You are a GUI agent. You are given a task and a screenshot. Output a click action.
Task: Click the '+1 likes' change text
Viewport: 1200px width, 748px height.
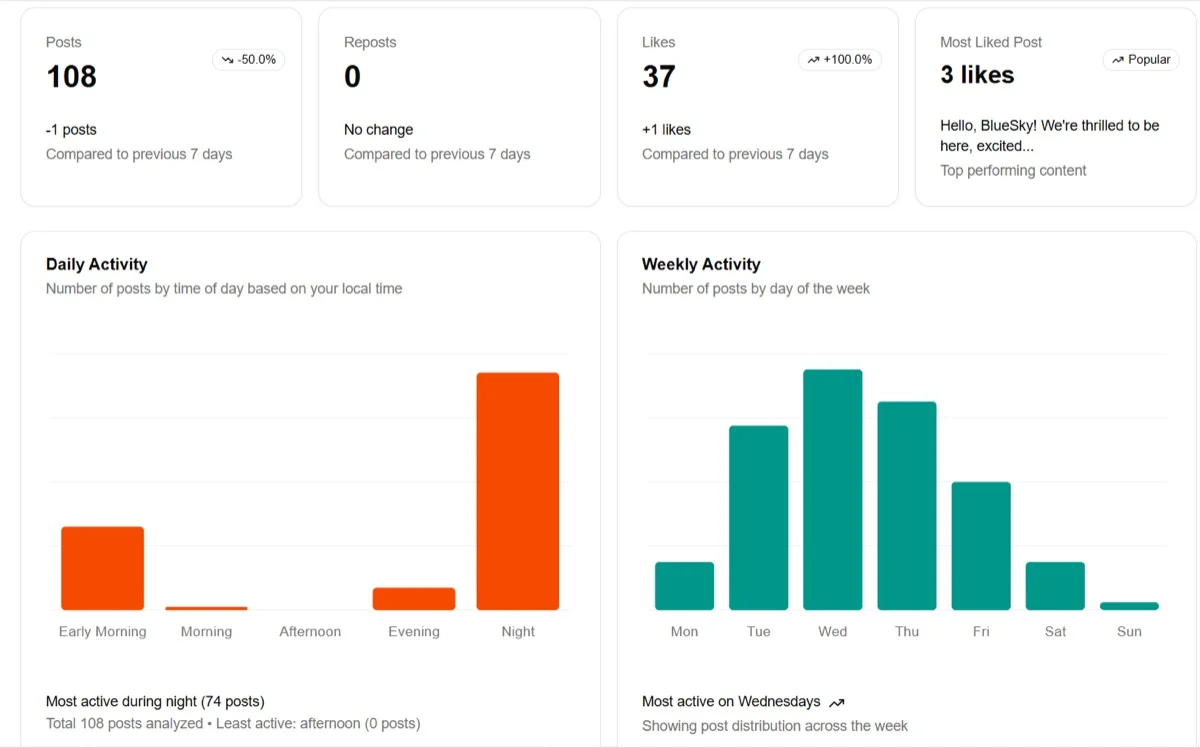[666, 130]
